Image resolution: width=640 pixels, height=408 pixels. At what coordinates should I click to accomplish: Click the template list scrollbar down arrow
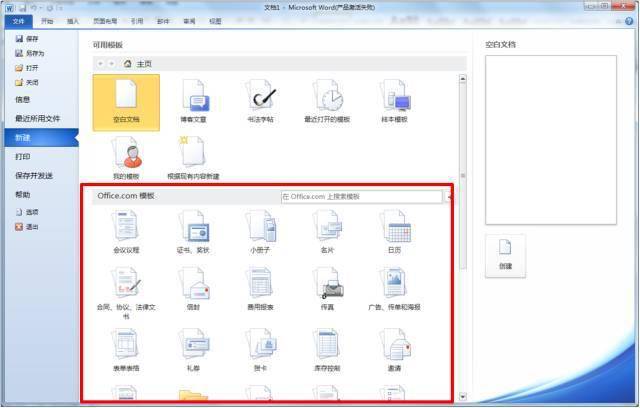coord(463,396)
